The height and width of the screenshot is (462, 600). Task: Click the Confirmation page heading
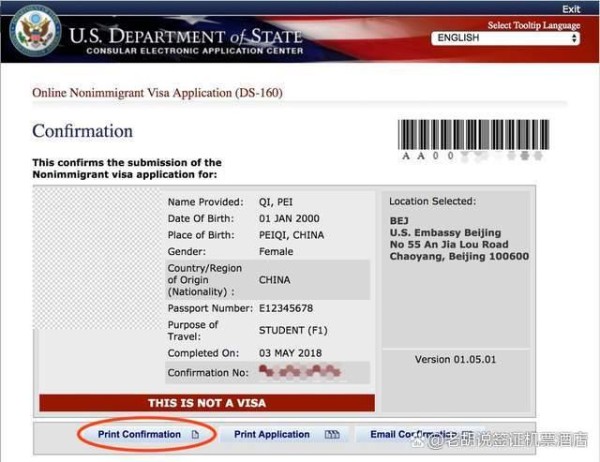click(82, 131)
